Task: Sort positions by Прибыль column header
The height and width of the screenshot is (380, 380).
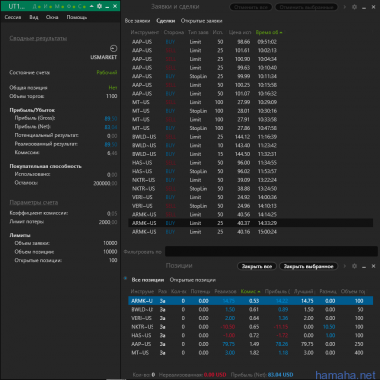Action: pyautogui.click(x=277, y=291)
